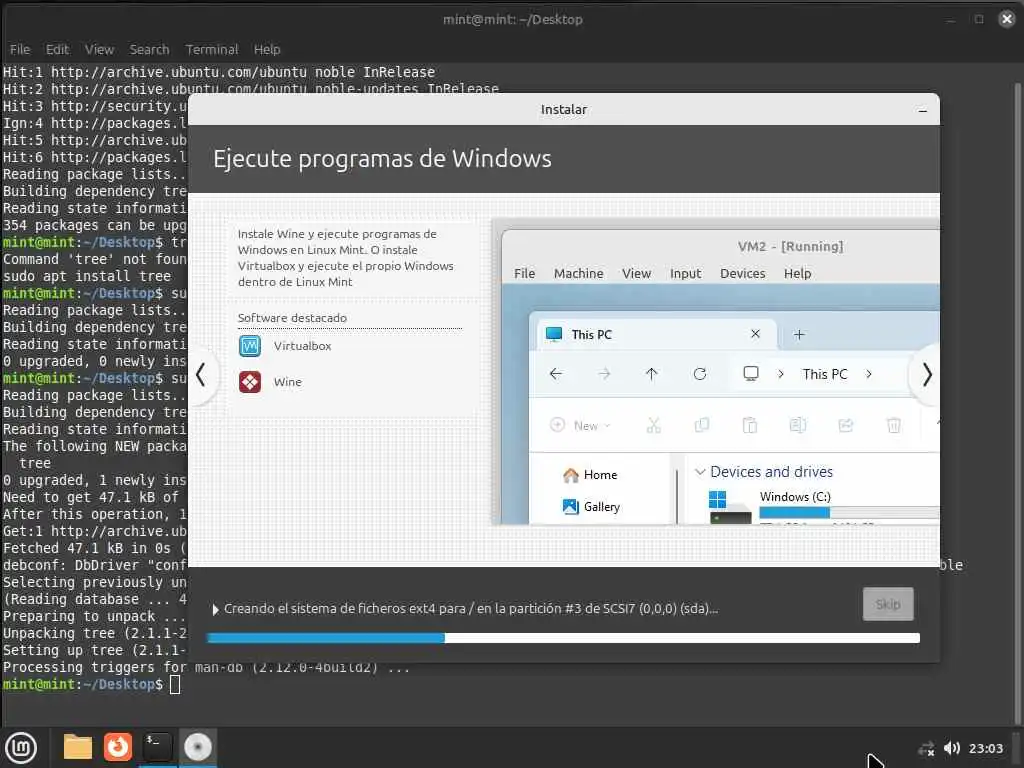Click the Skip button in installer

(x=888, y=604)
